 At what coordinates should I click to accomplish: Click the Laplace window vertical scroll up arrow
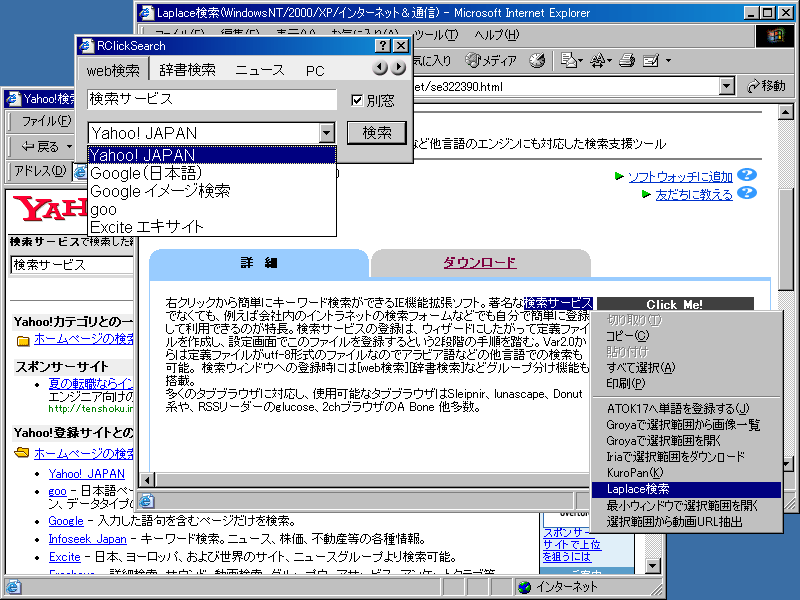(x=786, y=112)
